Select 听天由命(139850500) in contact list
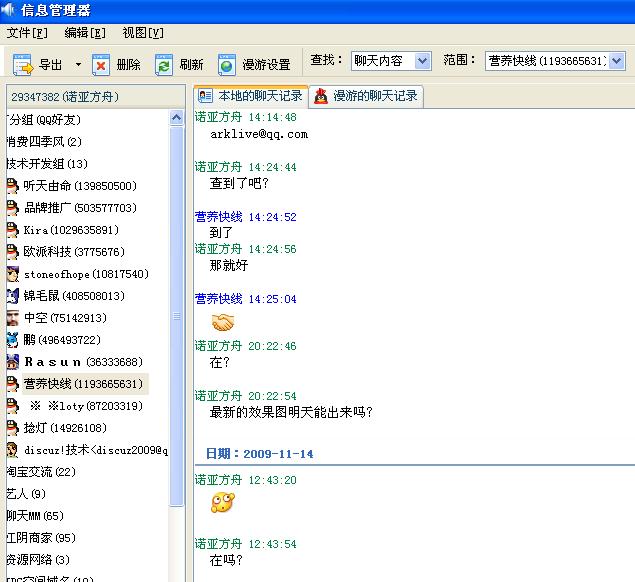Screen dimensions: 635x582 click(x=80, y=186)
